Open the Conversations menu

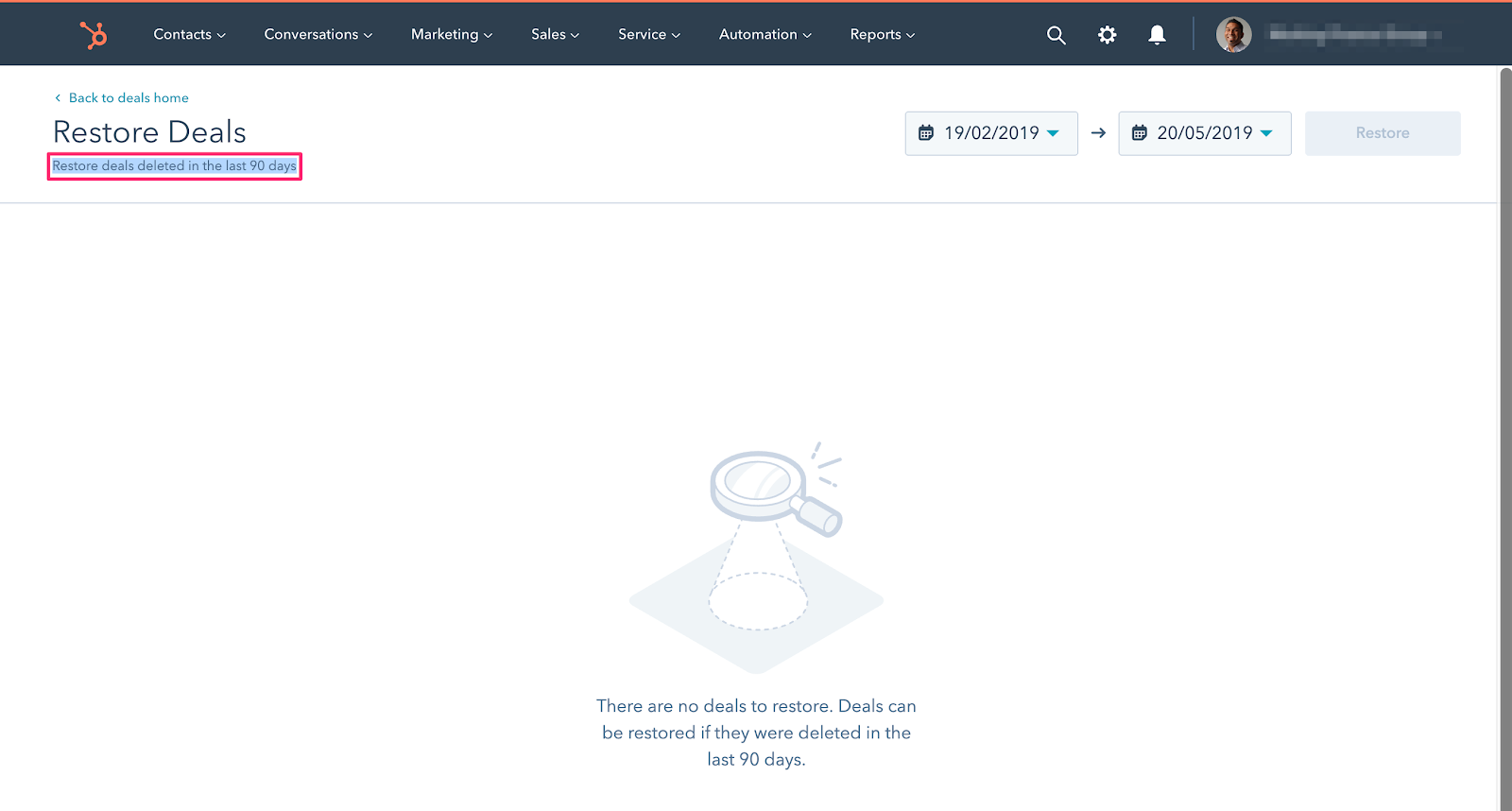[318, 35]
